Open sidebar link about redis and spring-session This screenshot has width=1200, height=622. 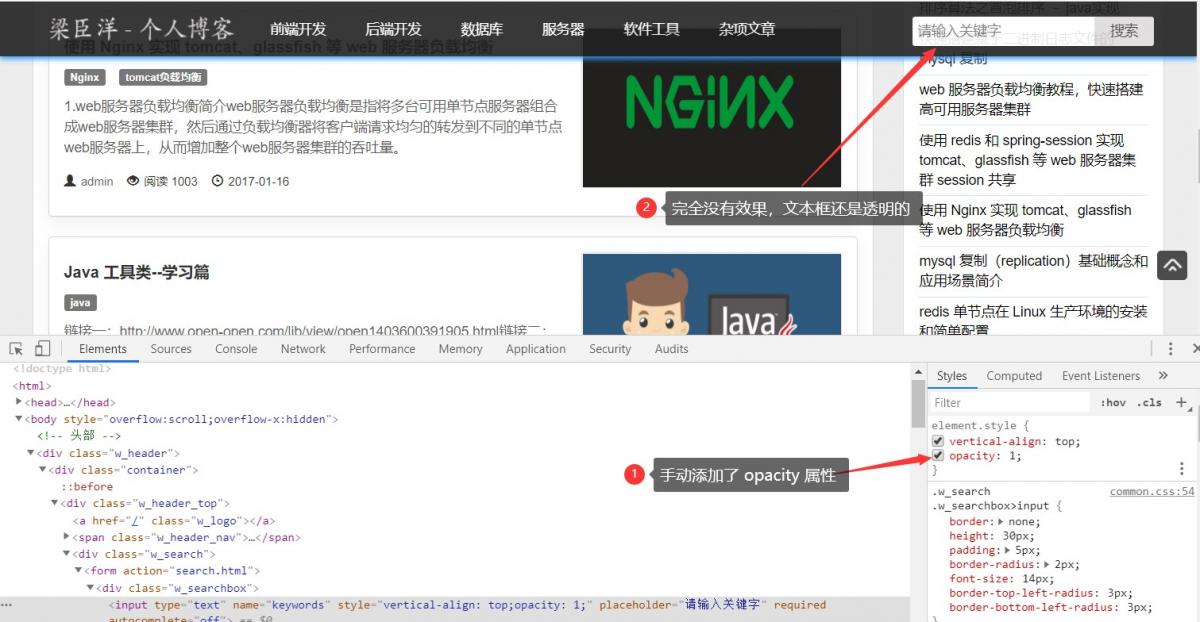pos(1028,160)
